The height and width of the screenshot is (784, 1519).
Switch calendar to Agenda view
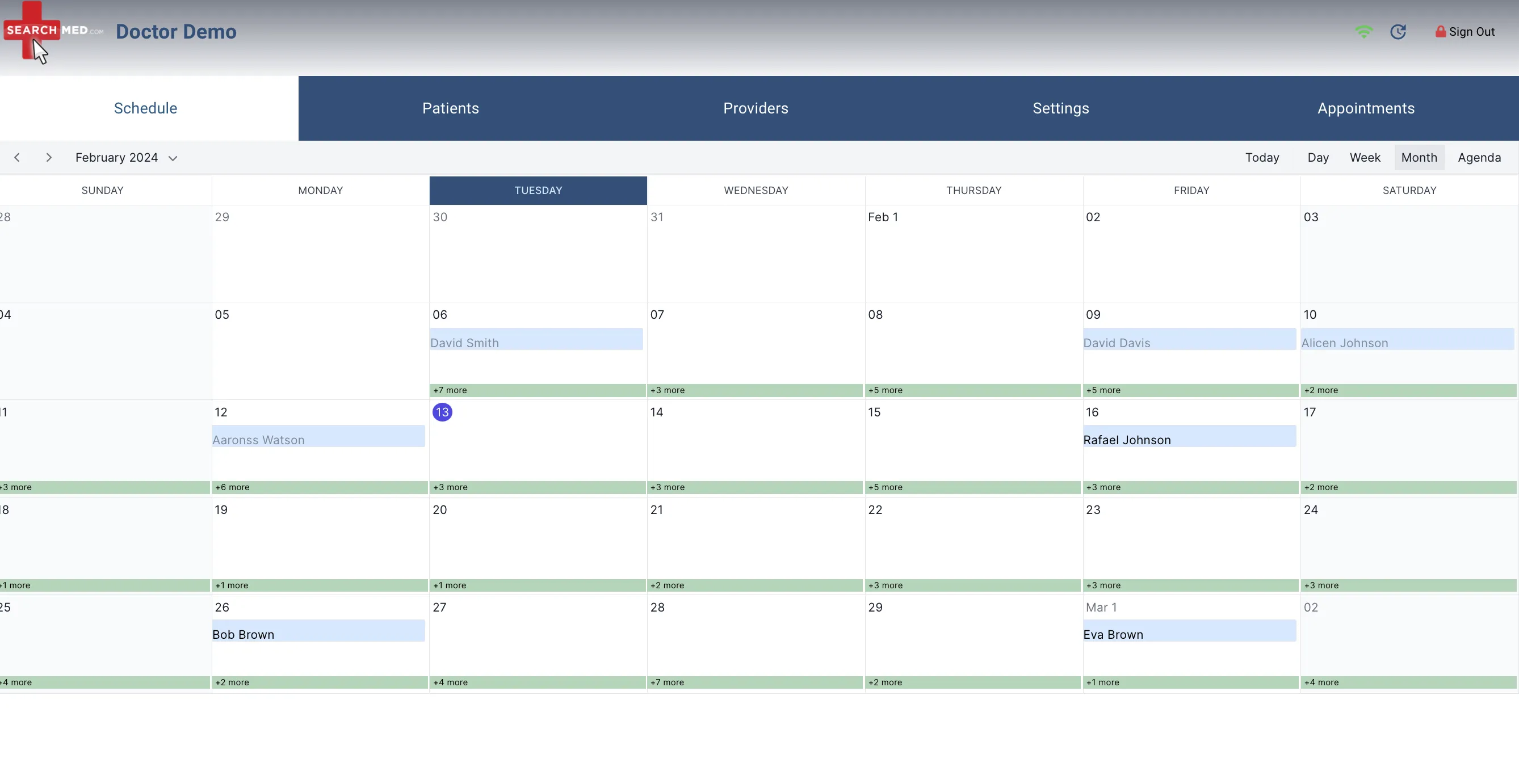tap(1479, 157)
